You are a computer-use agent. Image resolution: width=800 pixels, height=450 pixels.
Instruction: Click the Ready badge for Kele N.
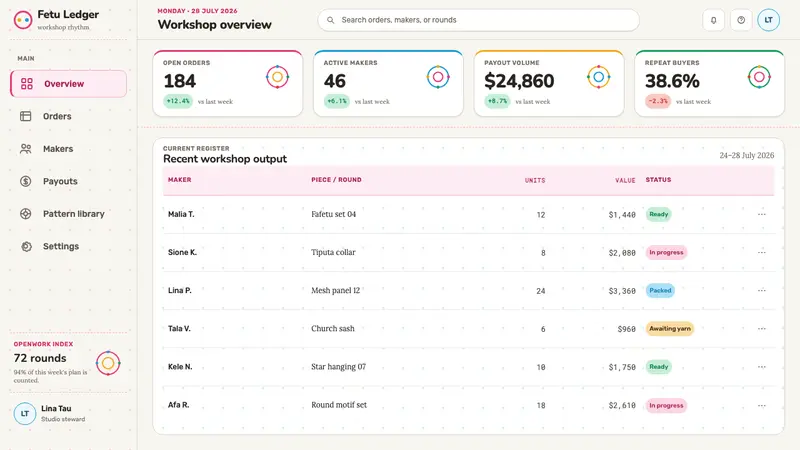click(x=659, y=367)
